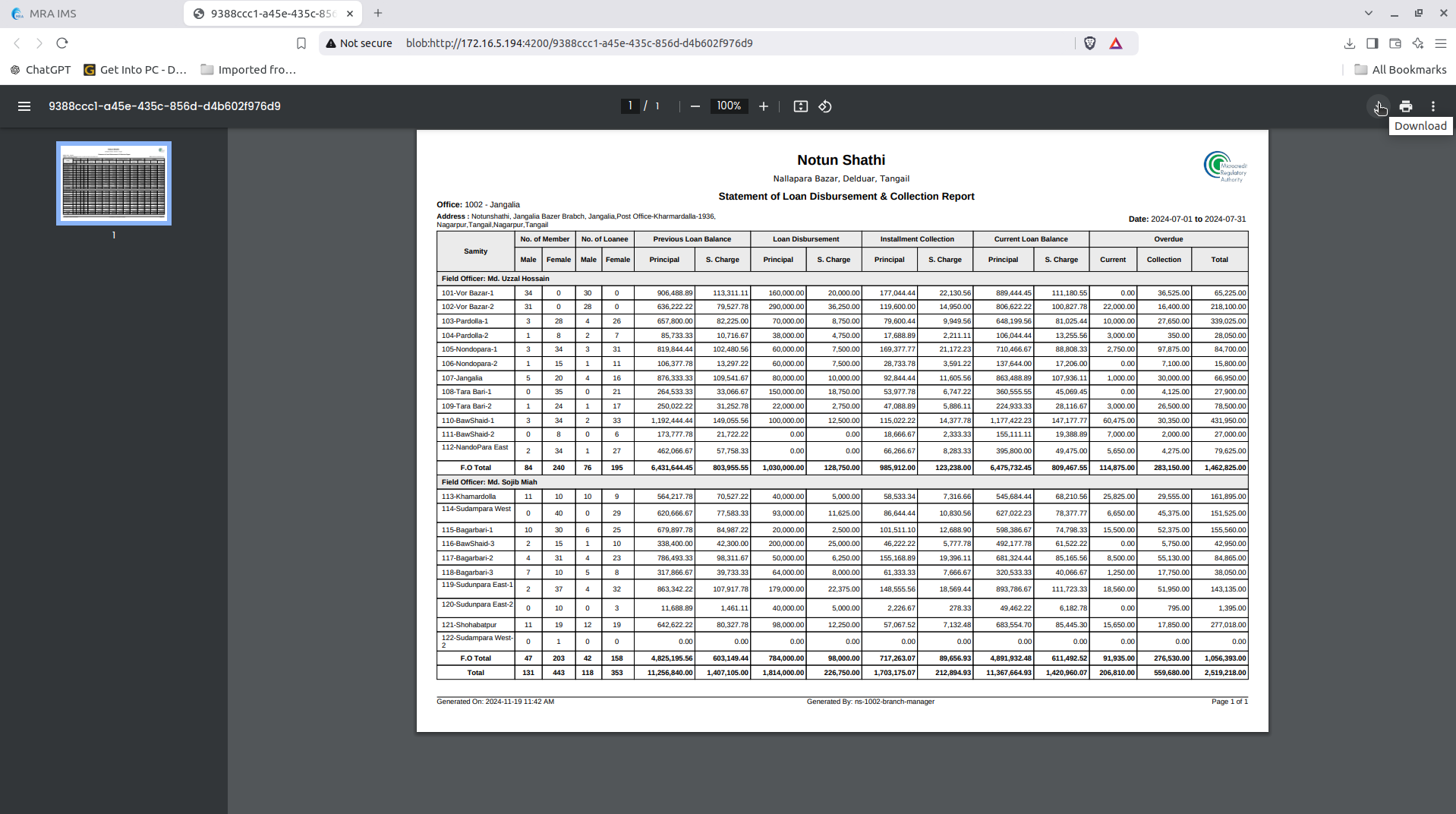Open the Get Into PC bookmark
Image resolution: width=1456 pixels, height=814 pixels.
135,70
